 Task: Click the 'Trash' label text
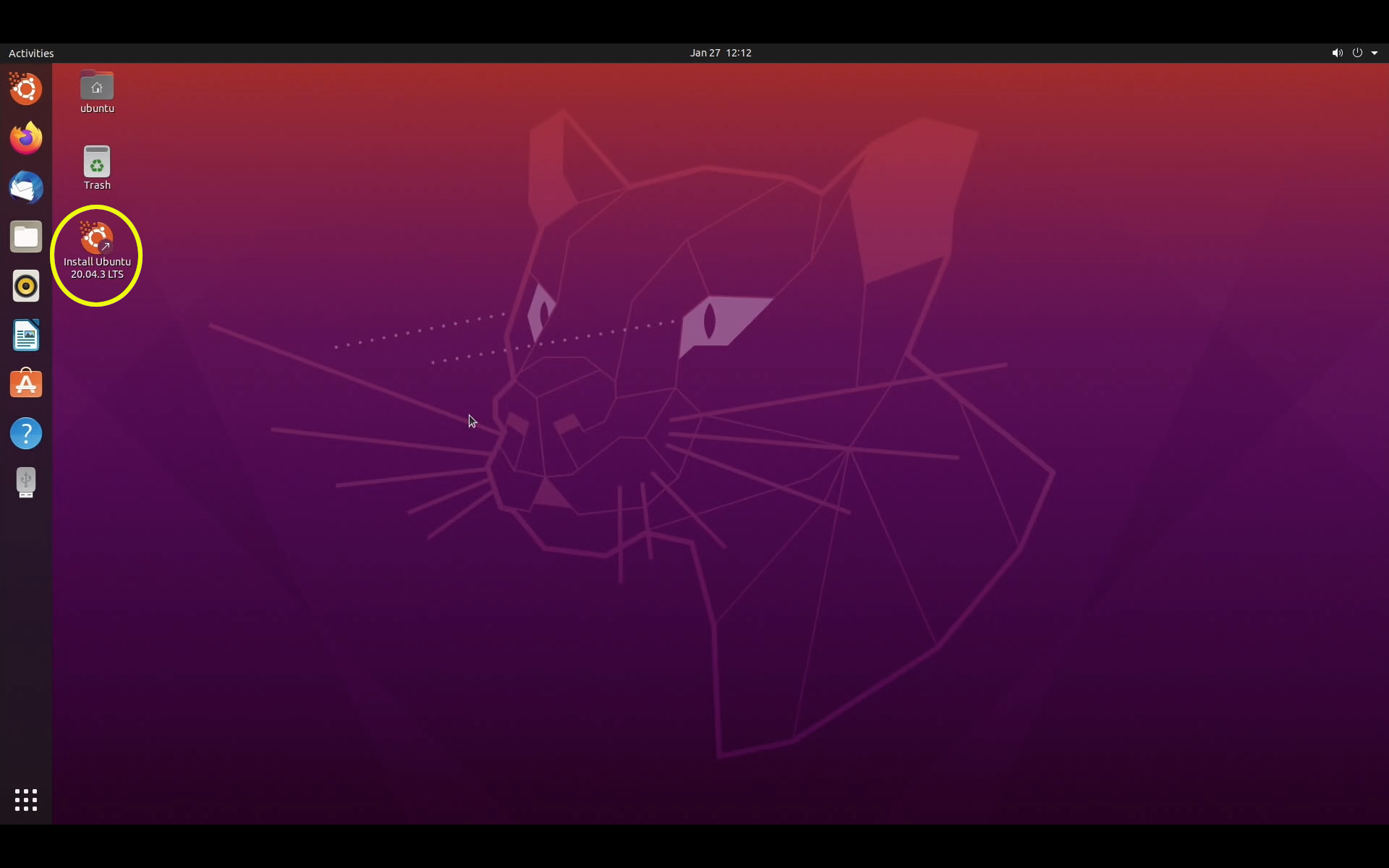click(97, 185)
